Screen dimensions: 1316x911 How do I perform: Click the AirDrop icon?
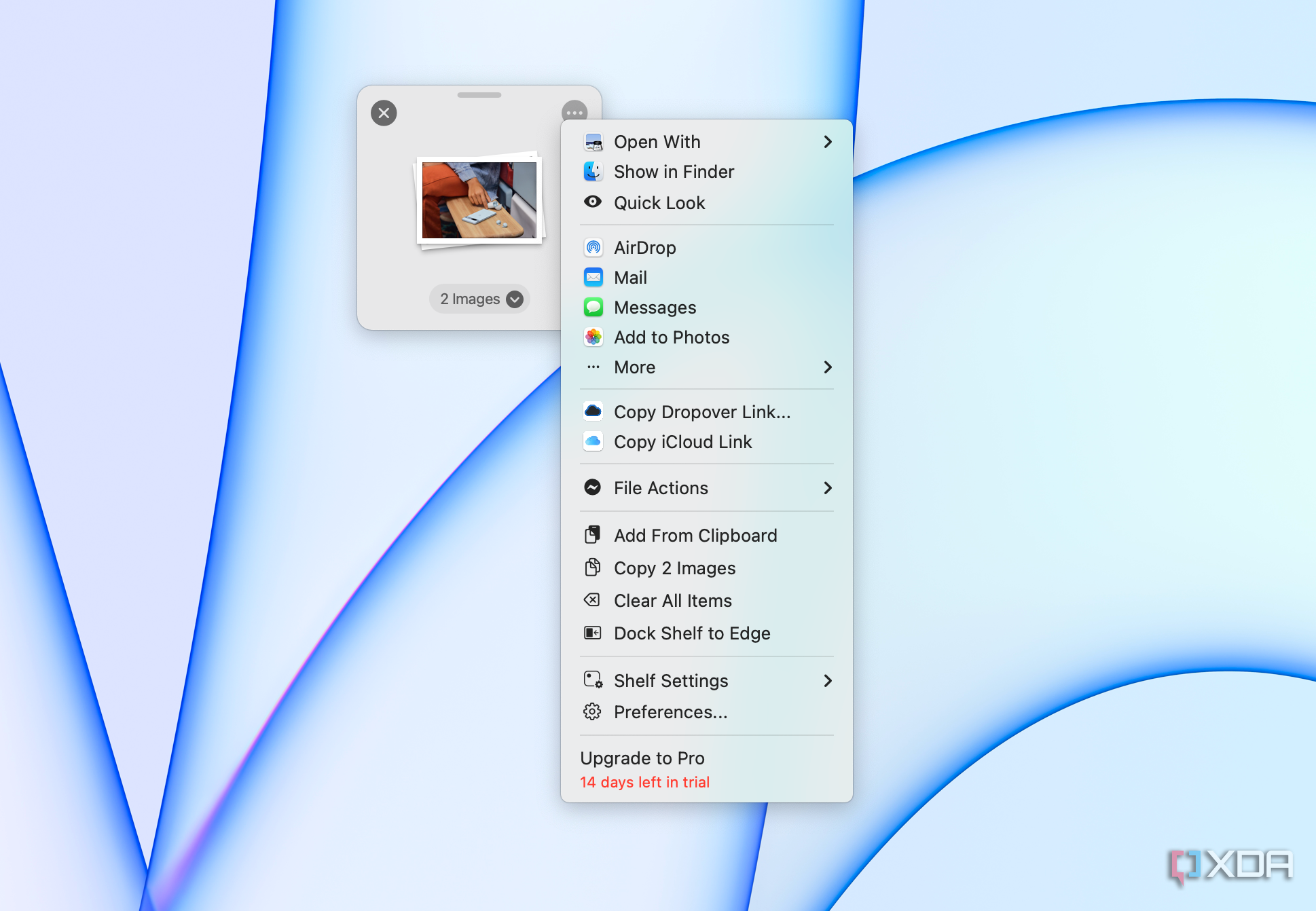(593, 248)
